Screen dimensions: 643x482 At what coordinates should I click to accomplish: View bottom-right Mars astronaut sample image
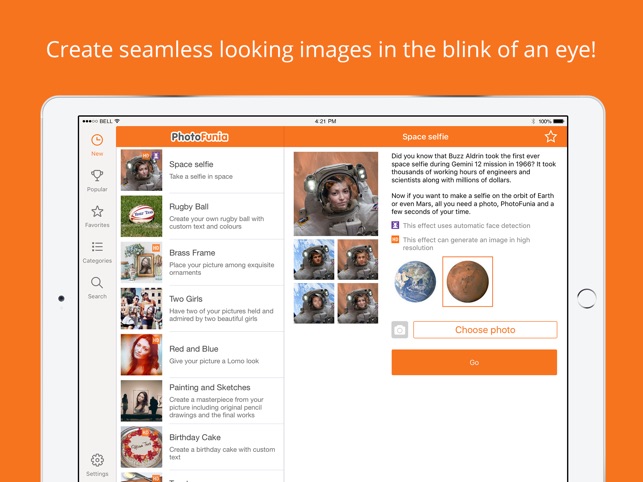click(358, 303)
